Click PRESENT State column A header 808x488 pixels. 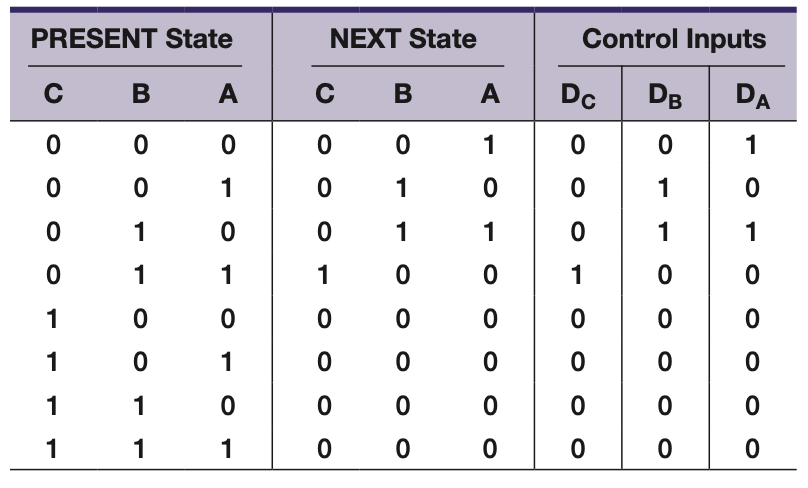pyautogui.click(x=228, y=94)
